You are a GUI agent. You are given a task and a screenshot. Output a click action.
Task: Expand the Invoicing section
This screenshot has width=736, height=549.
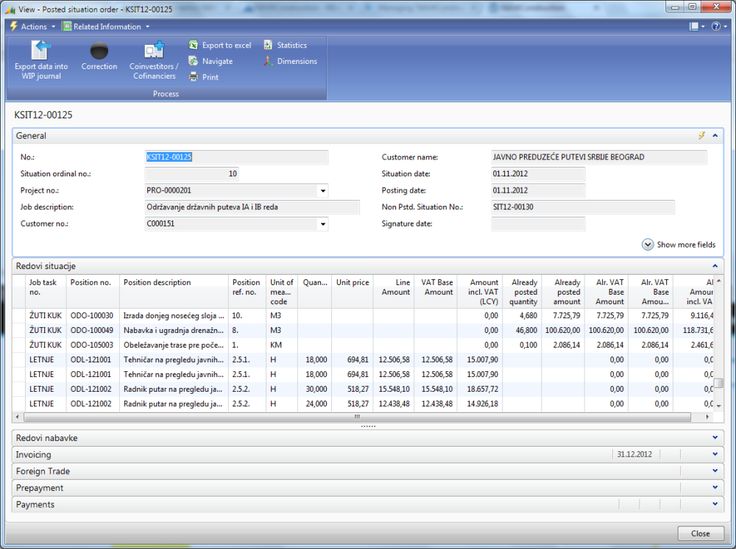715,454
